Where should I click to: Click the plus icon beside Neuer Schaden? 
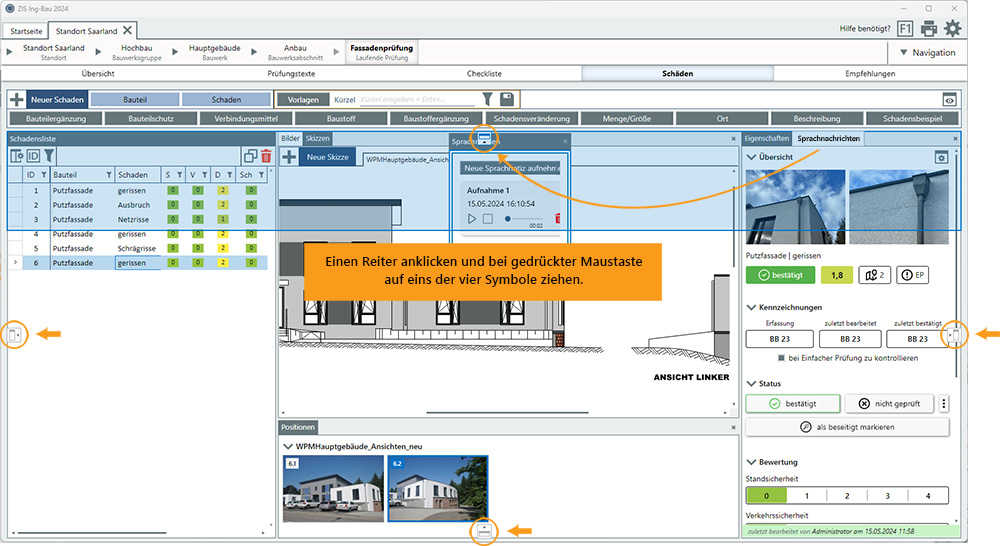point(17,100)
